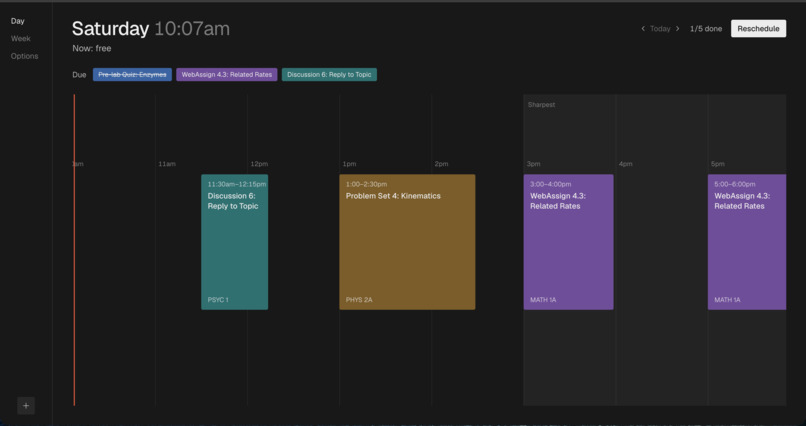Click the red current-time marker line
The height and width of the screenshot is (426, 806).
click(74, 250)
